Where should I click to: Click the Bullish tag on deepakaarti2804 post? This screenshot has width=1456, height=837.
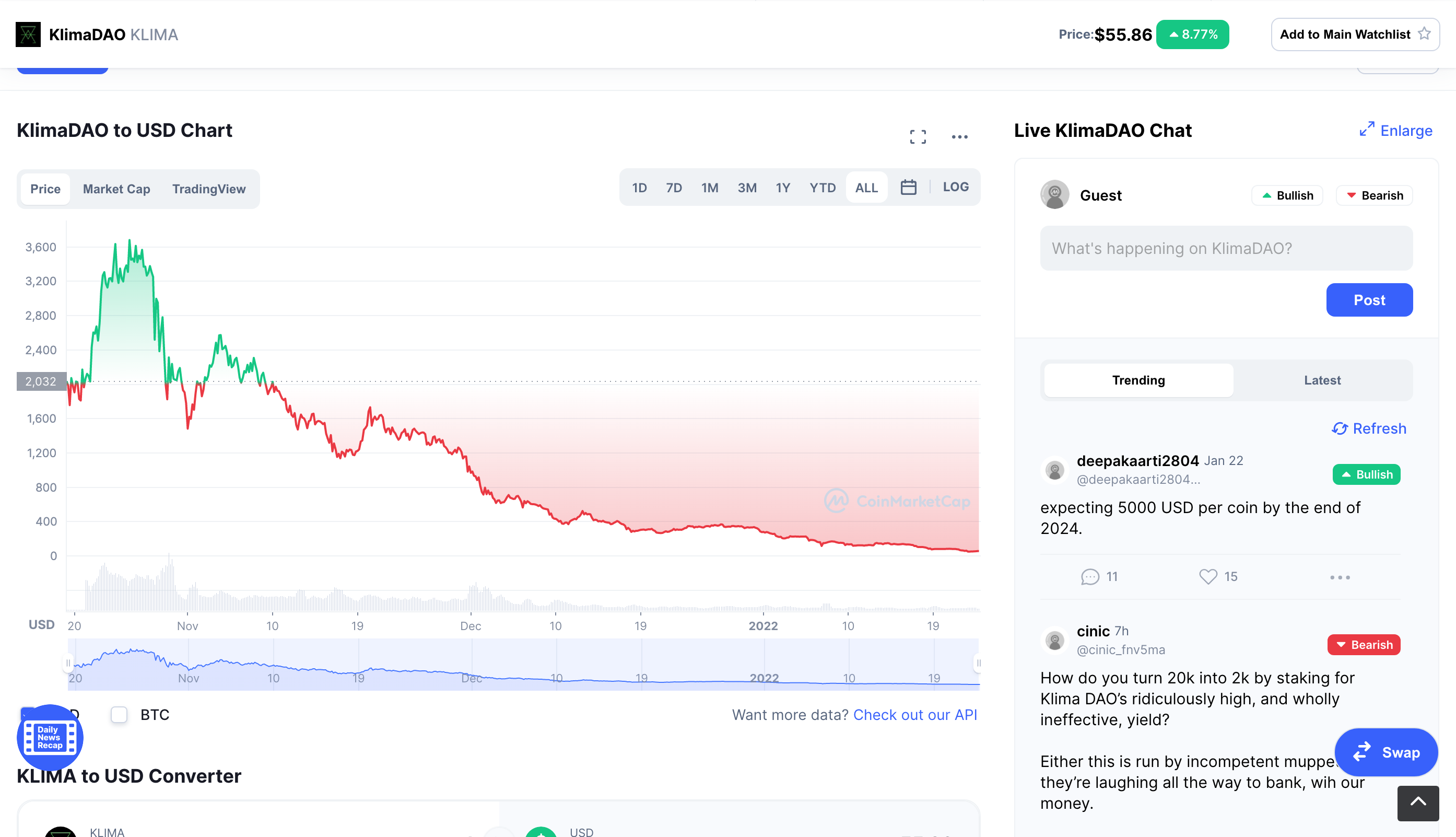(1366, 474)
